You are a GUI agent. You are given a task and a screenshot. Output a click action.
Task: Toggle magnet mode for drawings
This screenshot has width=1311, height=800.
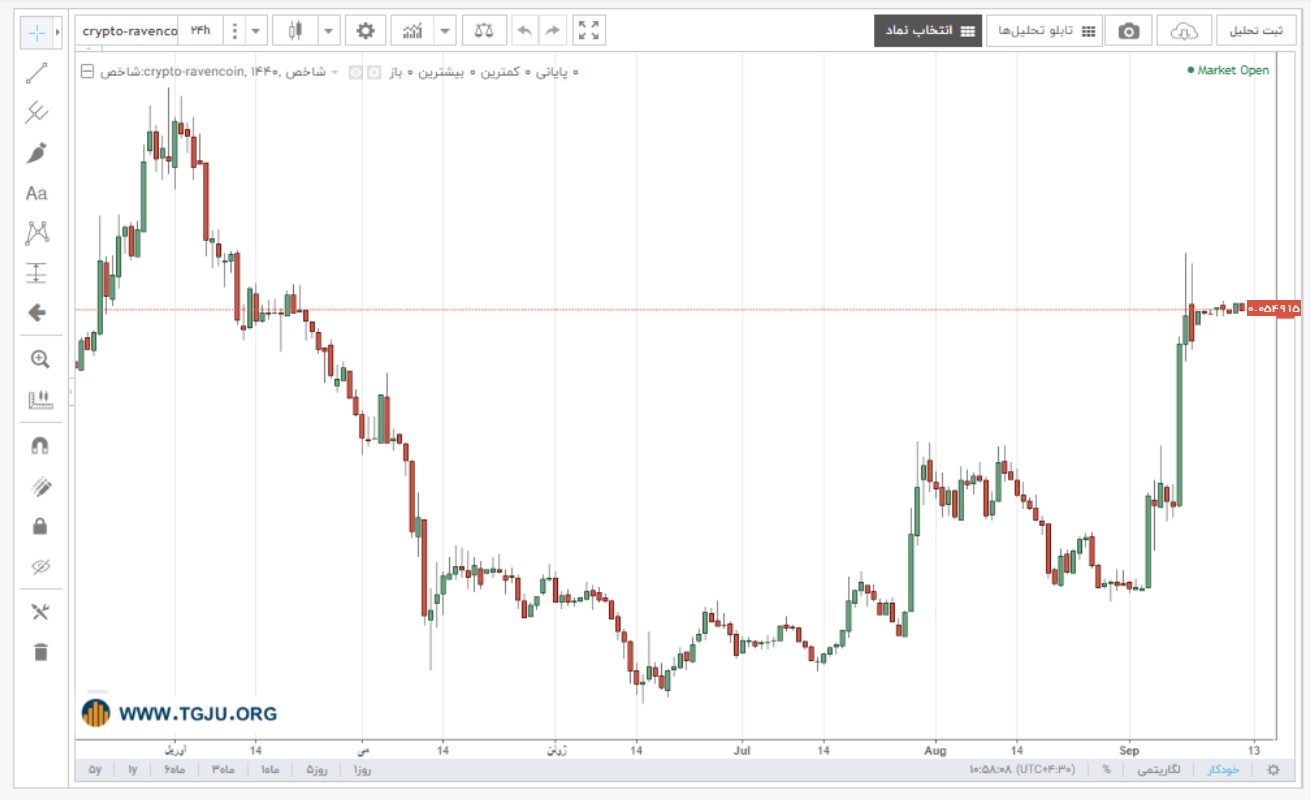(40, 446)
